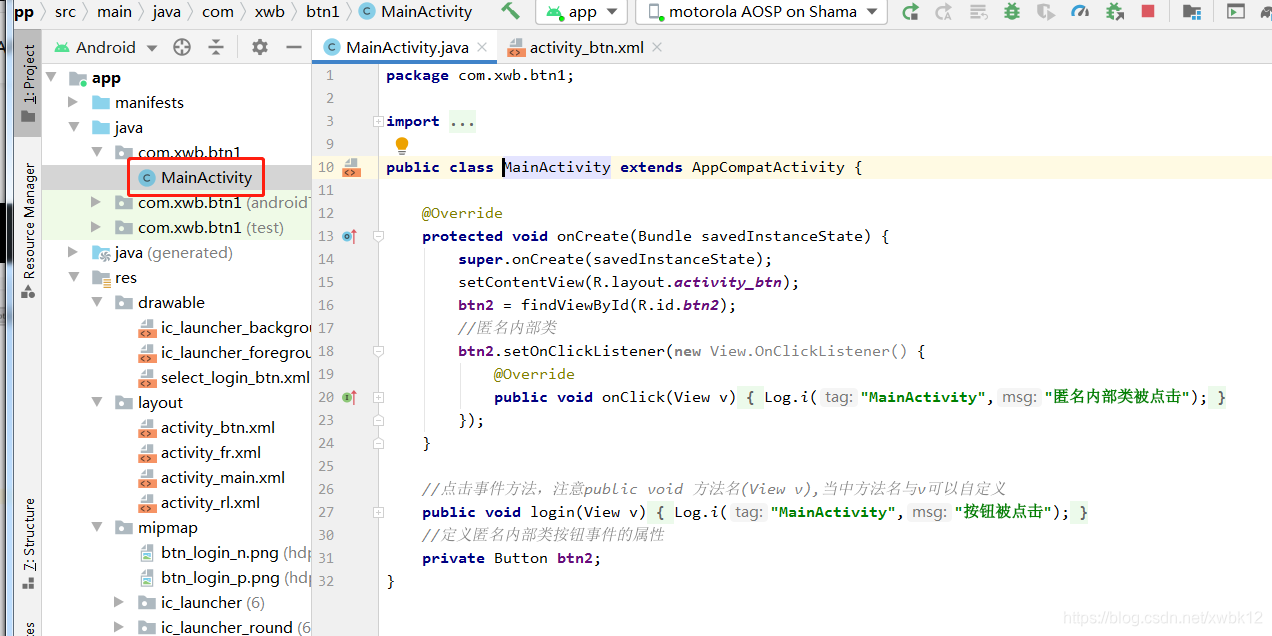Open the motorola AOSP on Shama device dropdown

pos(763,12)
